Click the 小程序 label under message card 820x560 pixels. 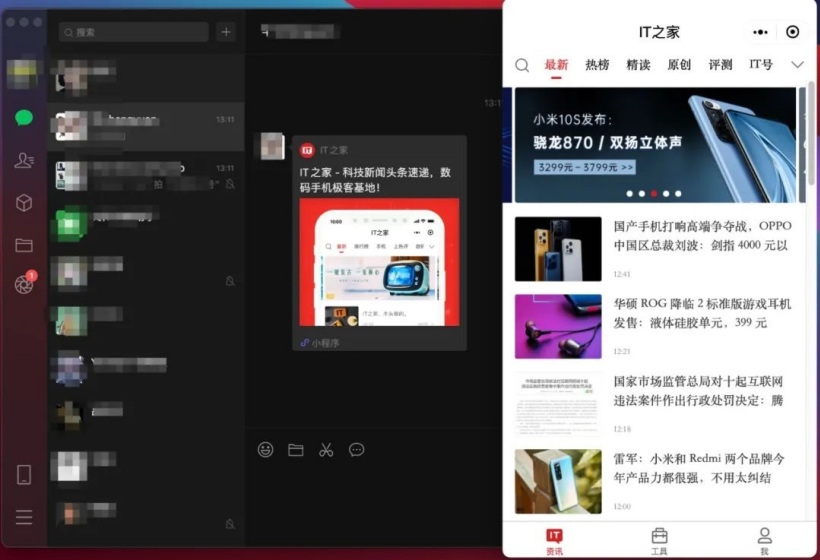click(325, 343)
